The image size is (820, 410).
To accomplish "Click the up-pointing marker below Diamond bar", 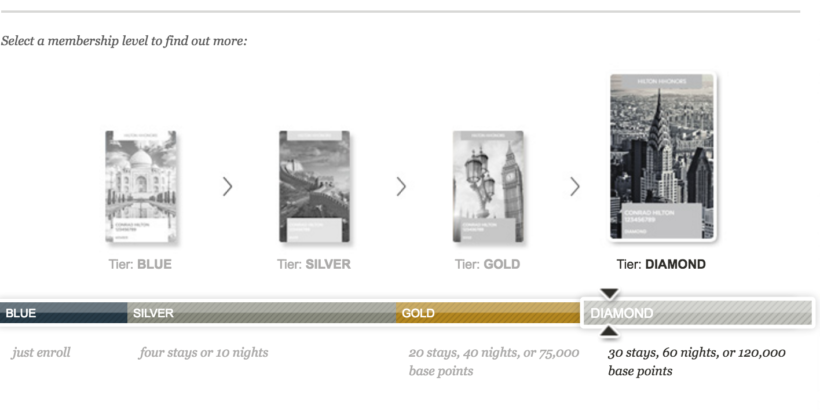I will pos(609,332).
